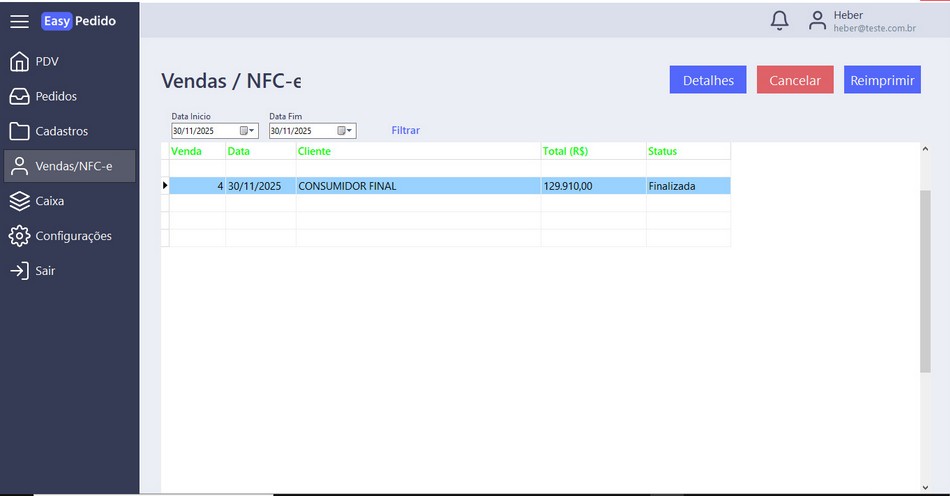Click the Caixa layers icon
This screenshot has width=950, height=496.
coord(19,201)
